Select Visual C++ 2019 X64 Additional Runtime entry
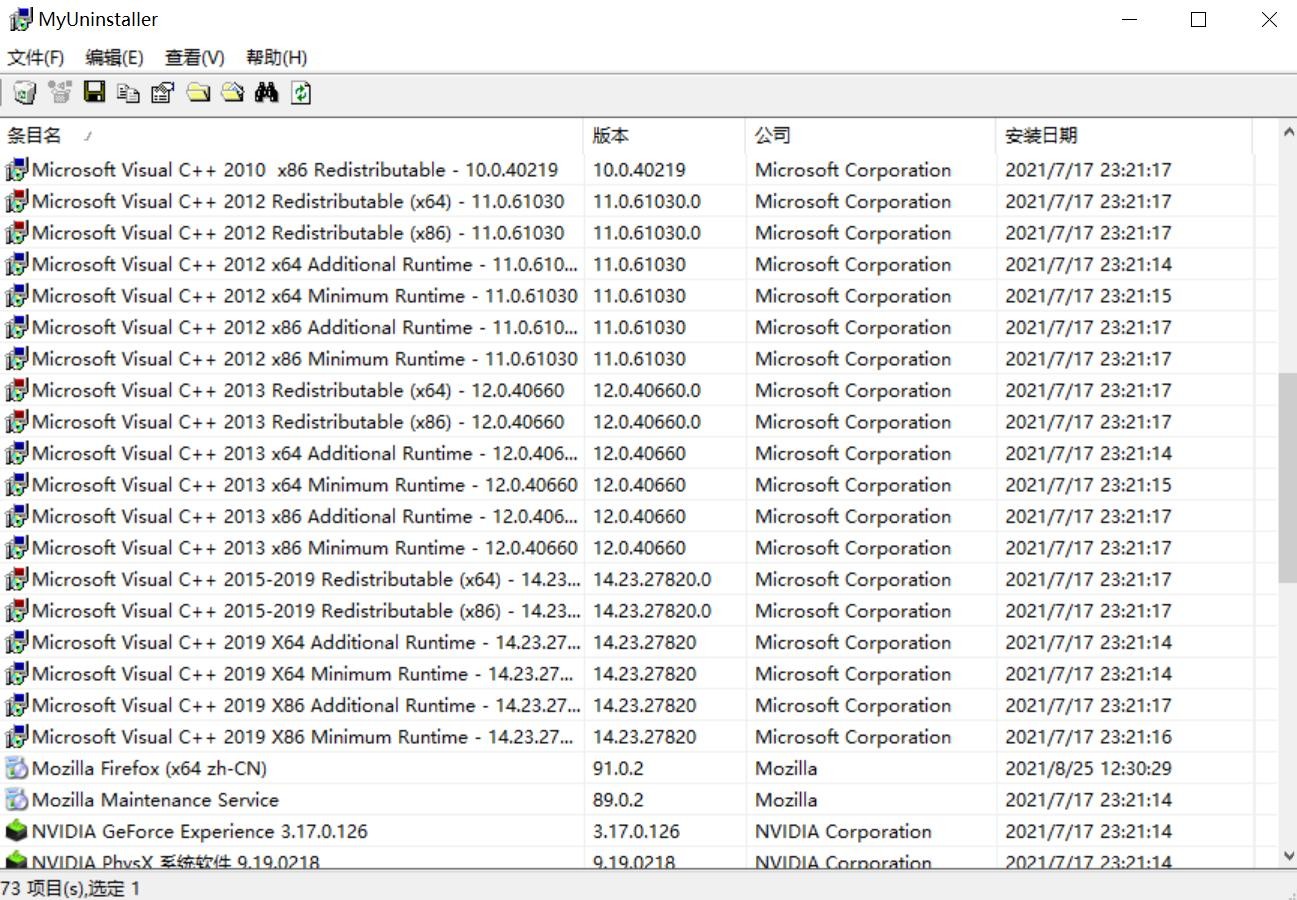 [306, 642]
